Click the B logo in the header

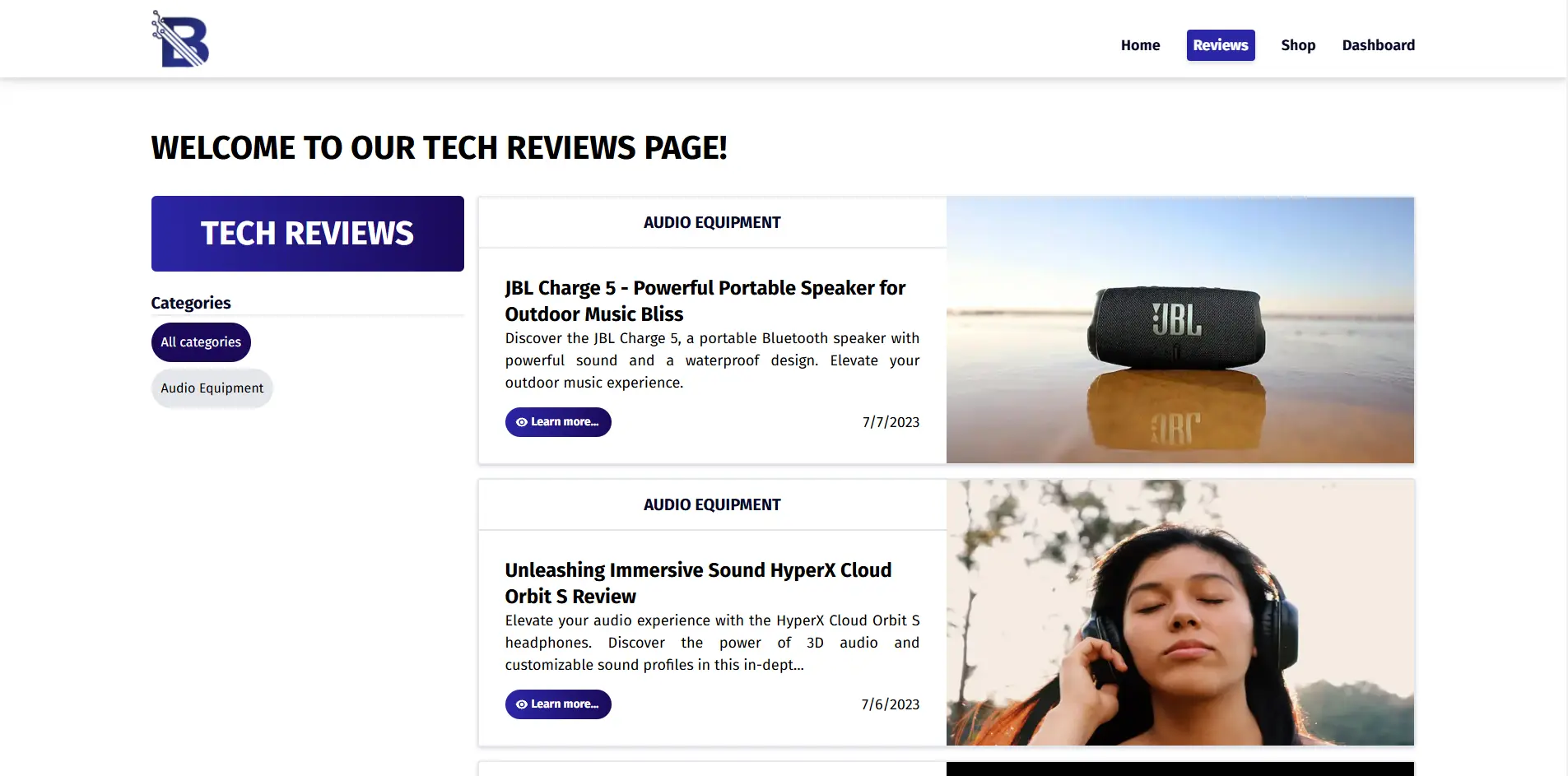coord(180,39)
